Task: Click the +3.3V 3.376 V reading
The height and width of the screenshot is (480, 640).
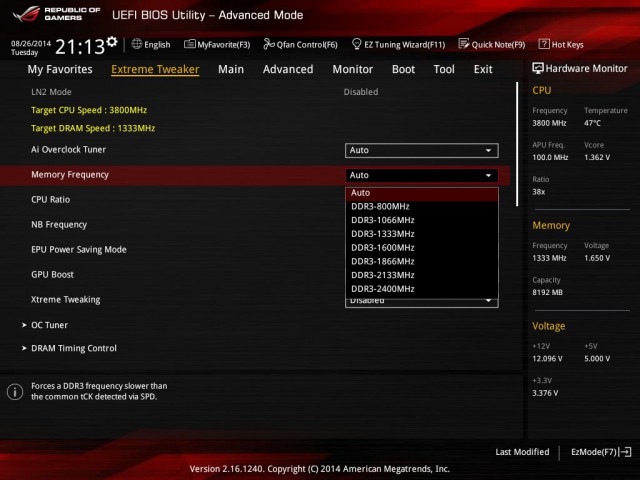Action: pyautogui.click(x=545, y=393)
